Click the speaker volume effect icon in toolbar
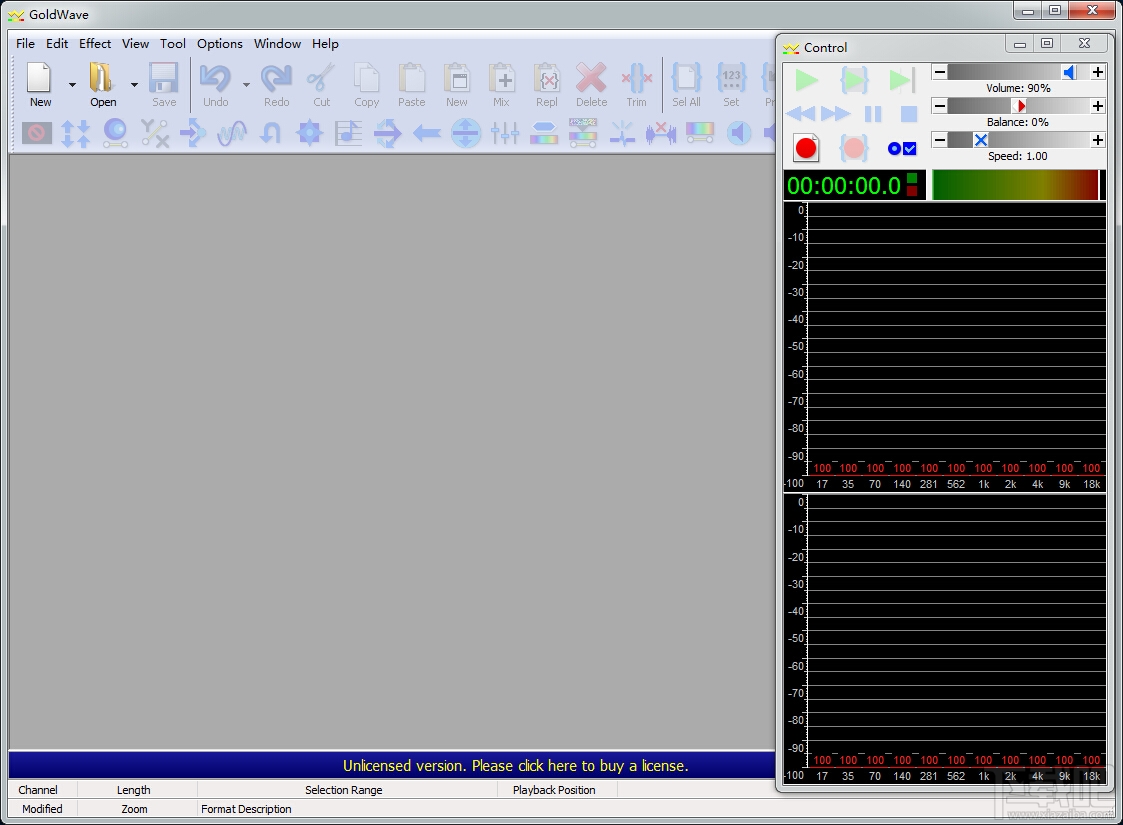The width and height of the screenshot is (1123, 825). click(x=739, y=133)
